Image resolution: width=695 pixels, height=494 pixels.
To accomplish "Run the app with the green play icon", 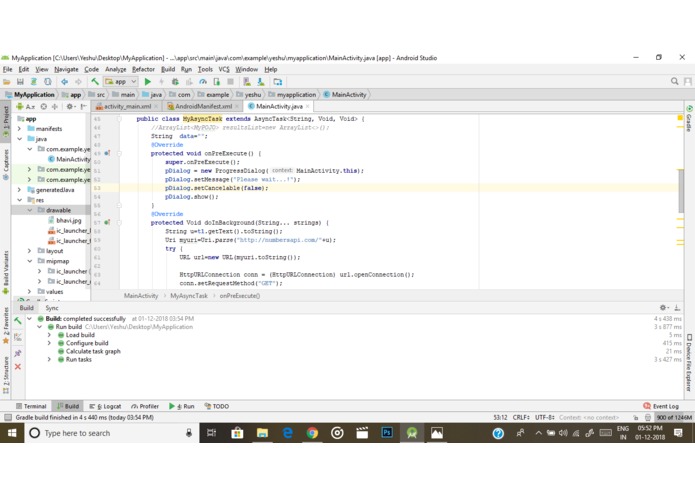I will click(x=148, y=82).
